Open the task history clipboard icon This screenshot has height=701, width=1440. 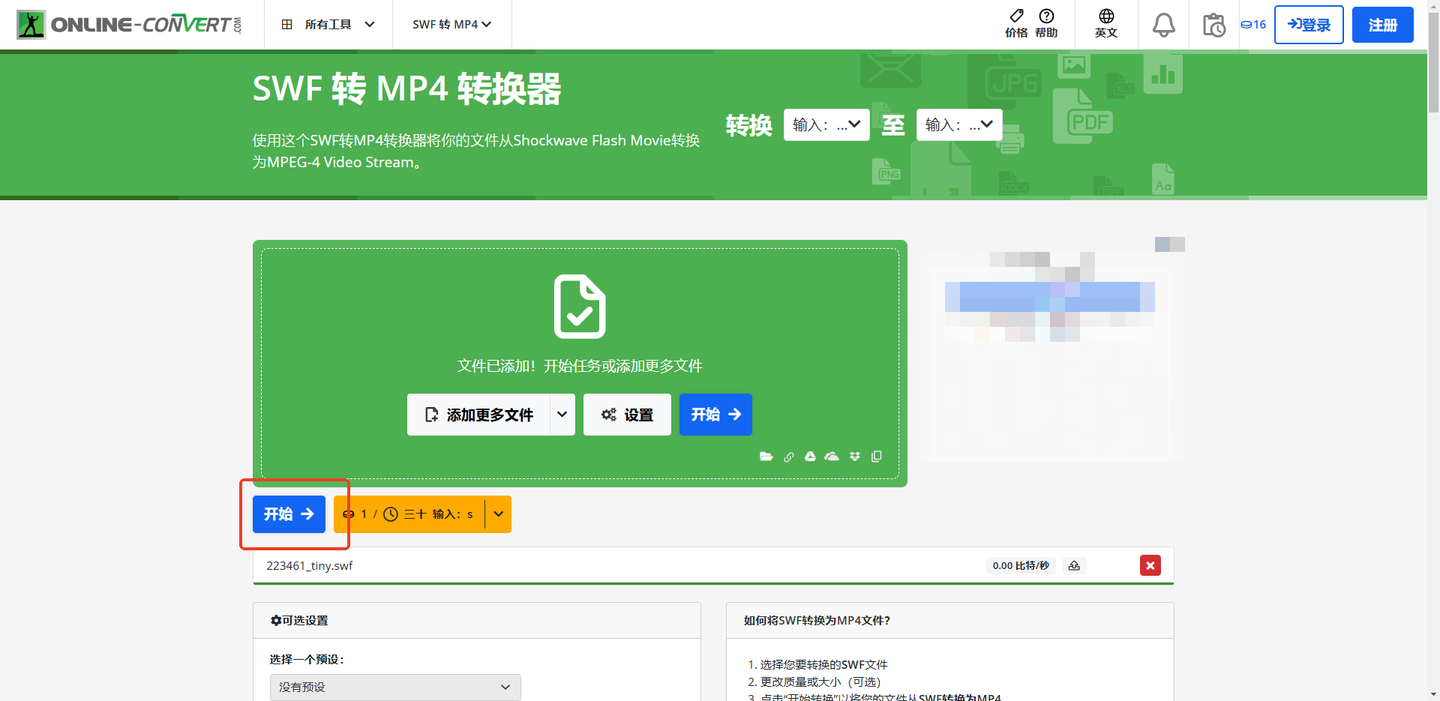(1214, 25)
